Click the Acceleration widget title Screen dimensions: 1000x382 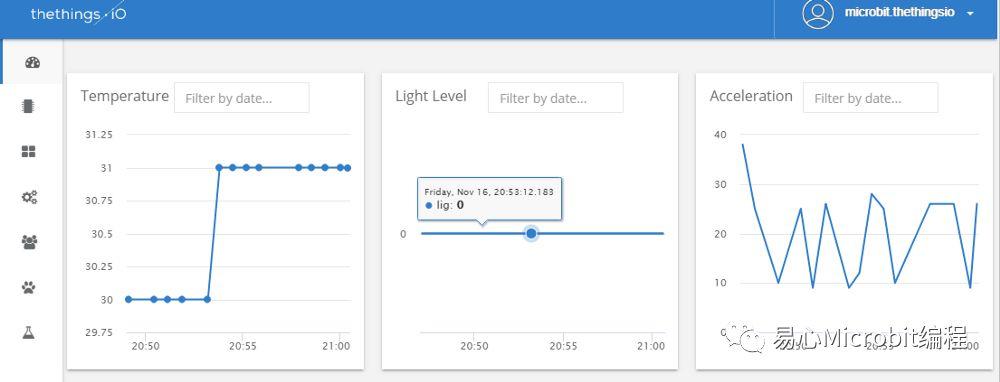[x=751, y=96]
